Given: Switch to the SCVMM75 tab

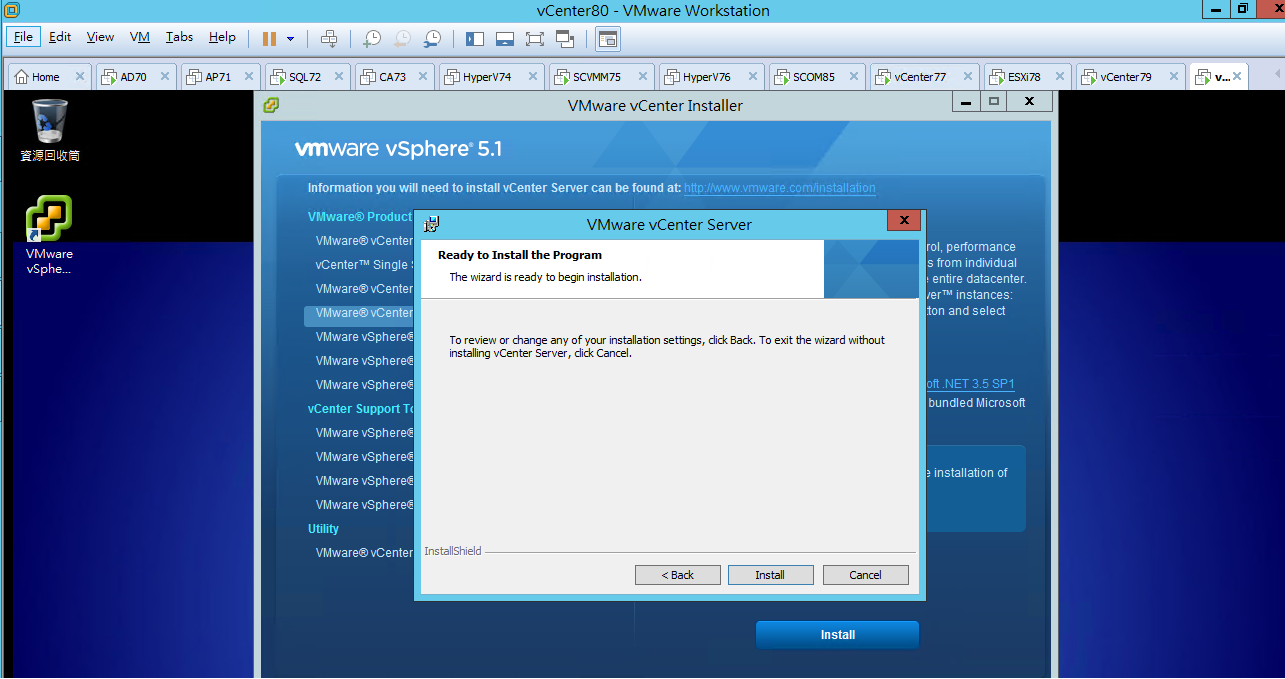Looking at the screenshot, I should [x=602, y=77].
